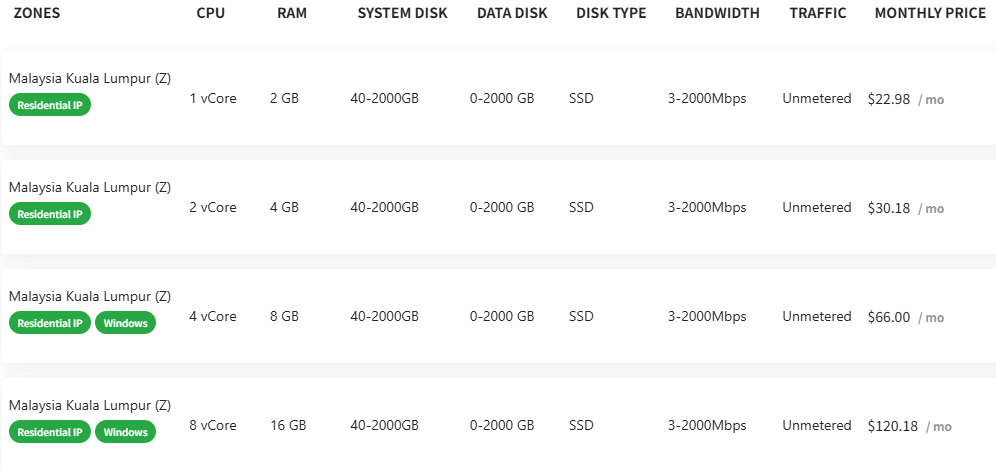
Task: Select Windows badge in the 8 vCore row
Action: 125,432
